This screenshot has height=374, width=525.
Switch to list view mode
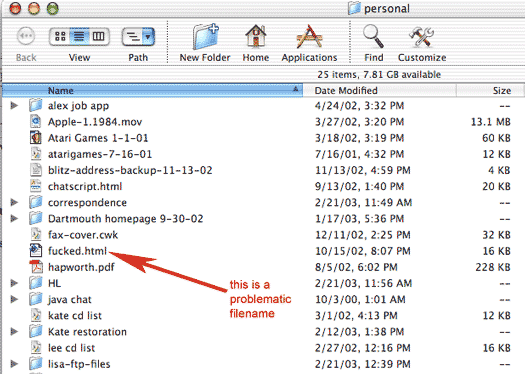pyautogui.click(x=79, y=36)
